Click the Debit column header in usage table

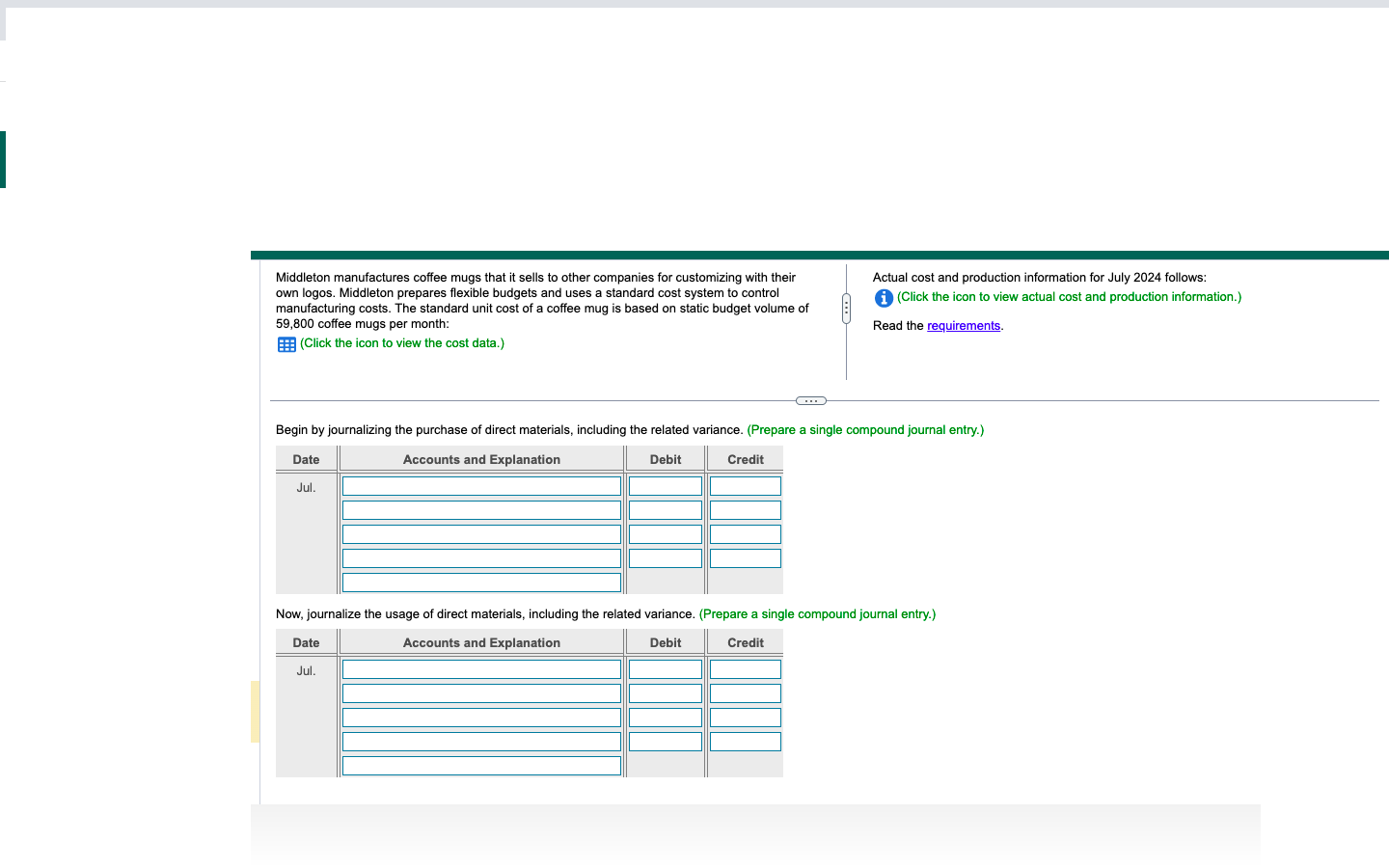click(665, 642)
